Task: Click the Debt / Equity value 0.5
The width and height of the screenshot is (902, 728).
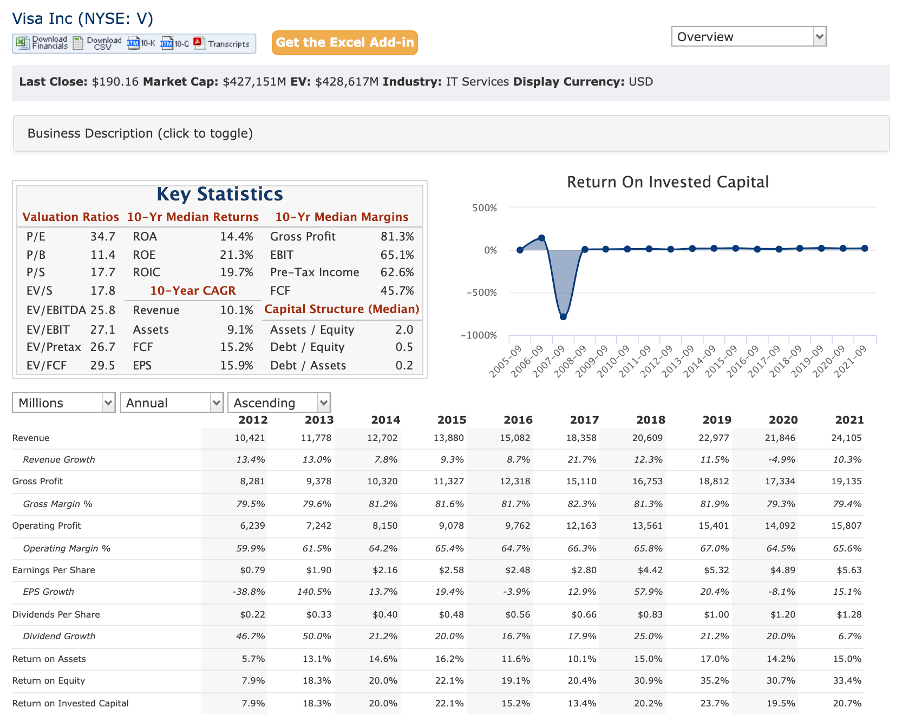Action: click(404, 347)
